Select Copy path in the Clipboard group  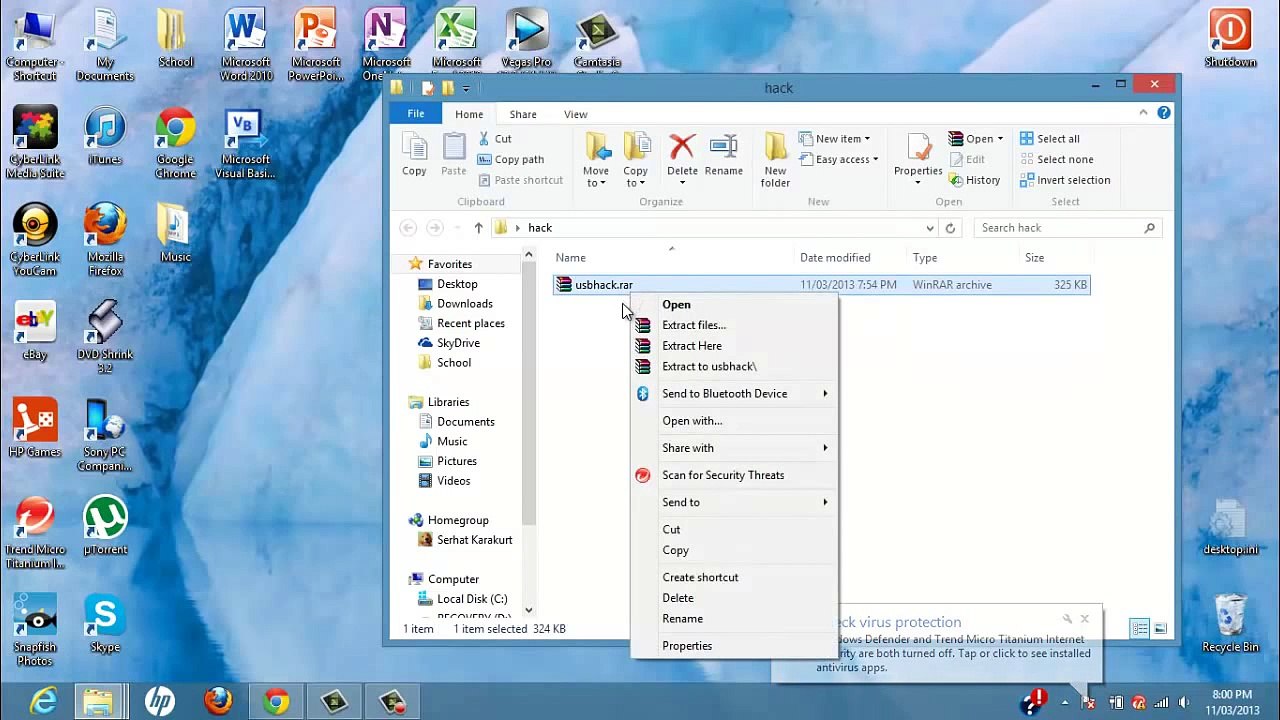coord(511,159)
